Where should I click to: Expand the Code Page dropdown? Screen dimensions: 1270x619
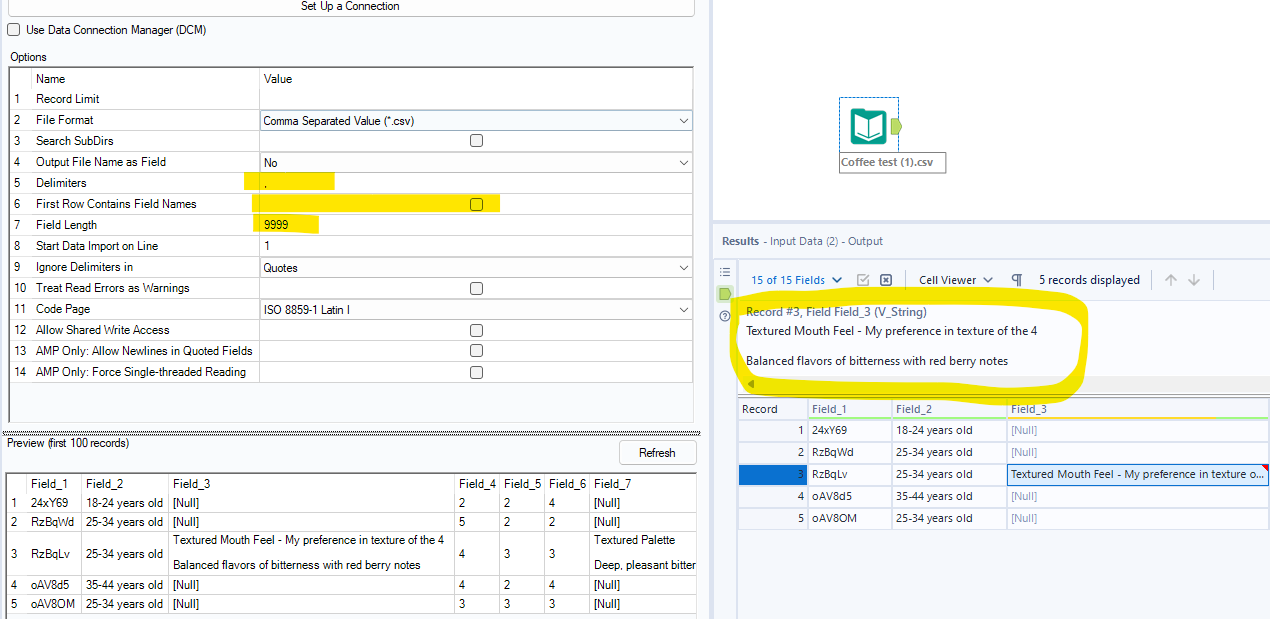683,309
